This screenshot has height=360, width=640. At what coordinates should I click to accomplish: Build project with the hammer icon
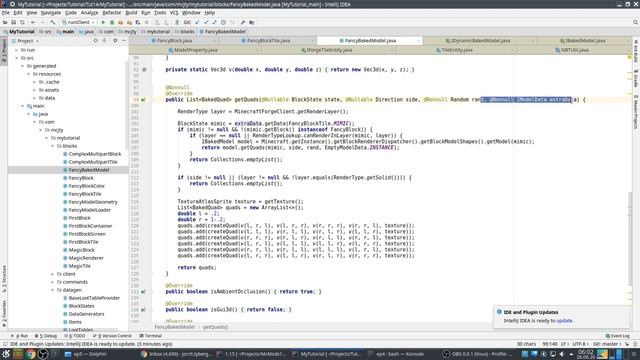(53, 22)
